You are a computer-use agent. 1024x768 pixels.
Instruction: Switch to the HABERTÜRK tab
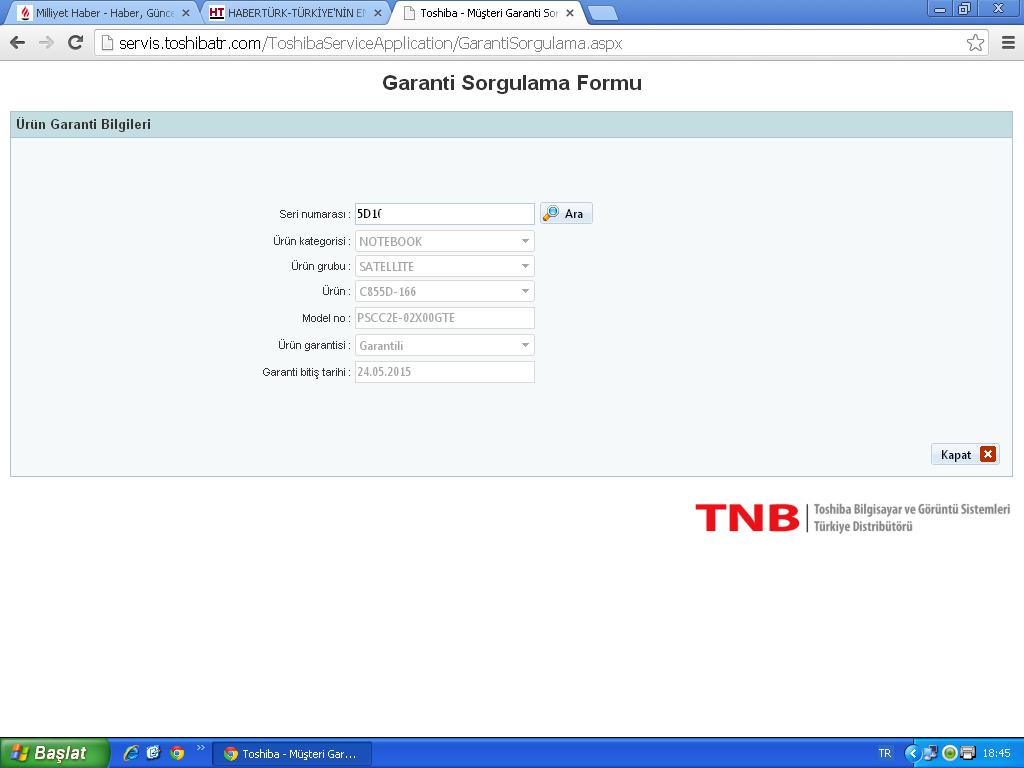pos(296,13)
